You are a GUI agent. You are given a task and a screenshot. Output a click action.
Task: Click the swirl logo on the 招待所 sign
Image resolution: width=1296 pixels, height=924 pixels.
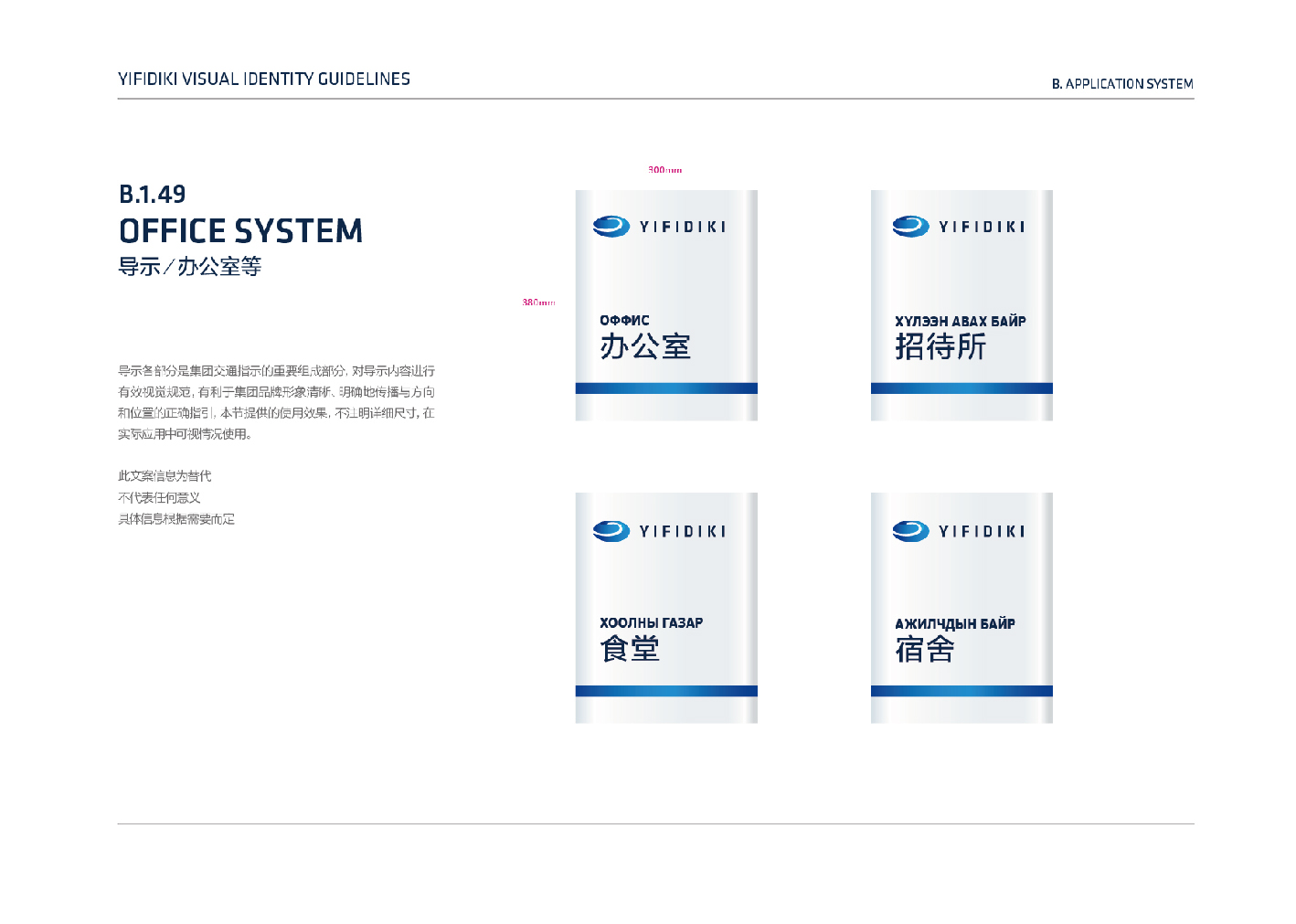(910, 227)
